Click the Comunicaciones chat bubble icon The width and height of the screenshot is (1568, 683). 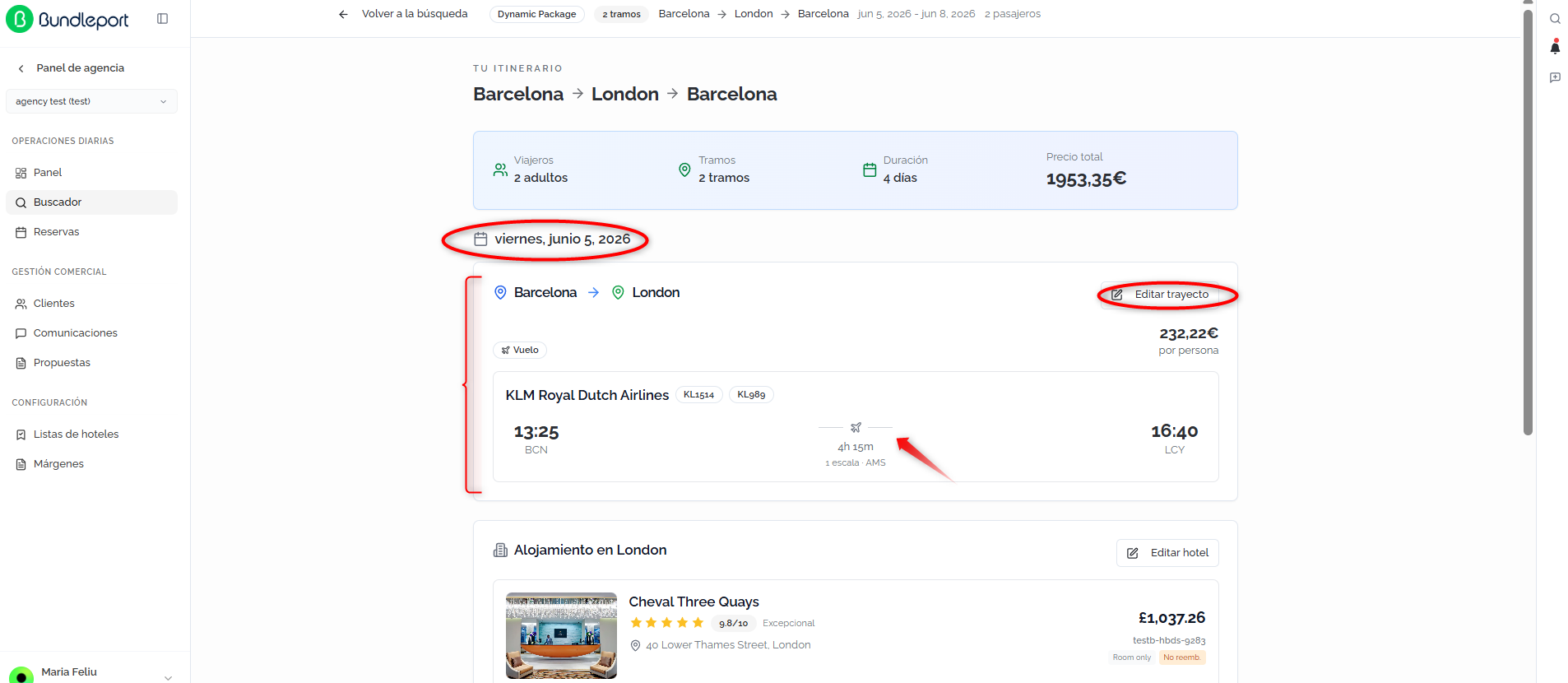click(x=21, y=333)
